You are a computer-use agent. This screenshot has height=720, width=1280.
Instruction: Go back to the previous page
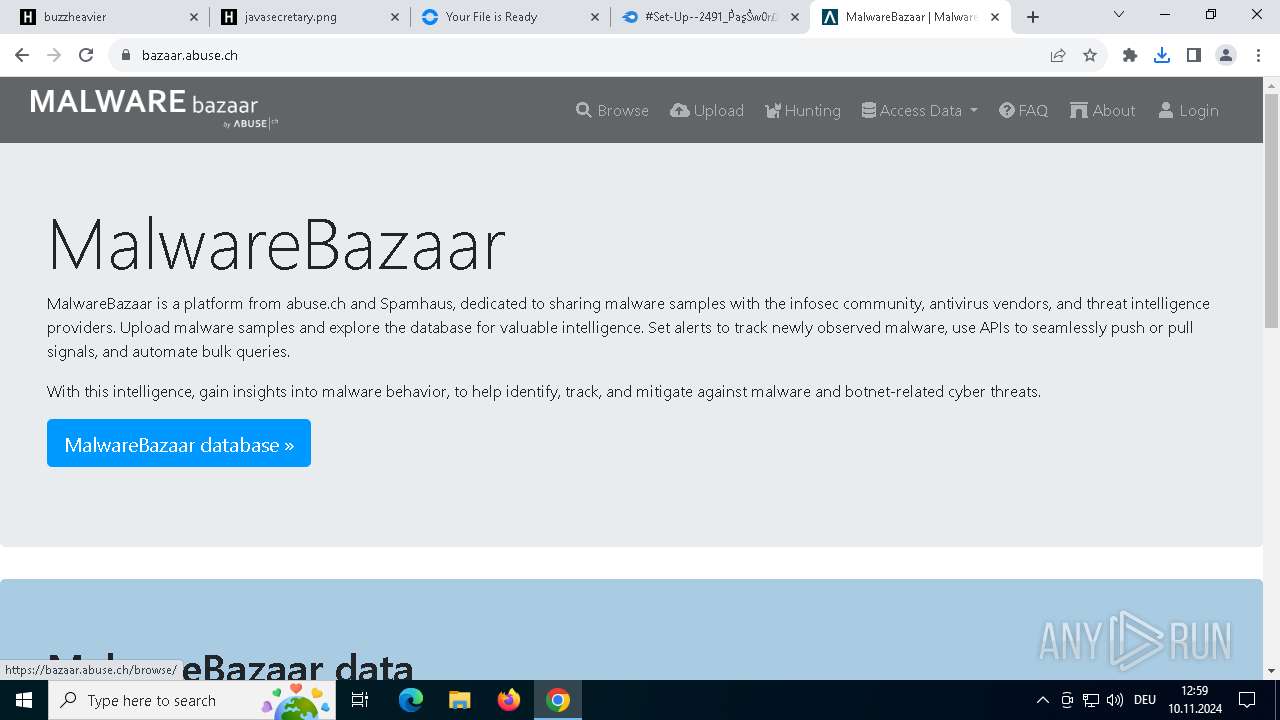click(22, 55)
